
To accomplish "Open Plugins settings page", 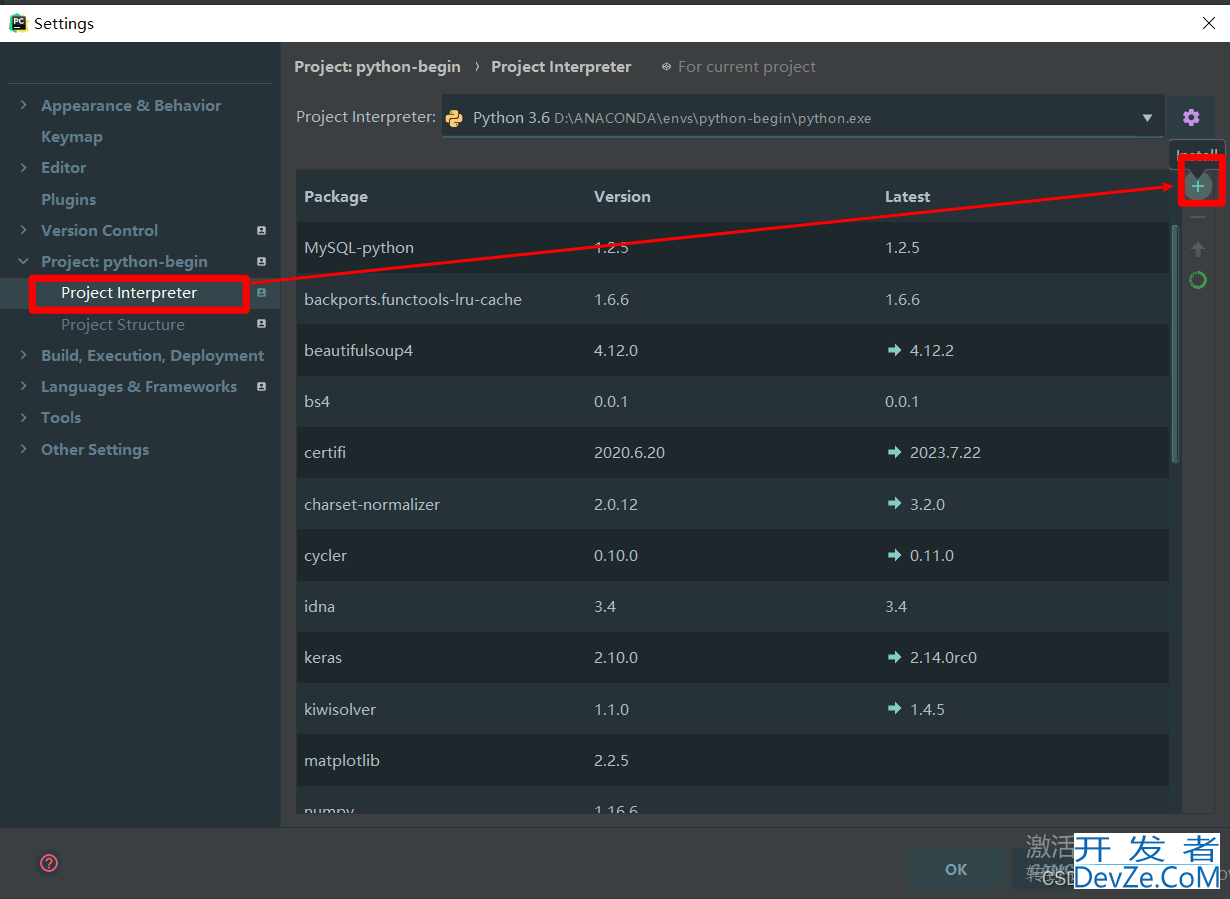I will 68,199.
